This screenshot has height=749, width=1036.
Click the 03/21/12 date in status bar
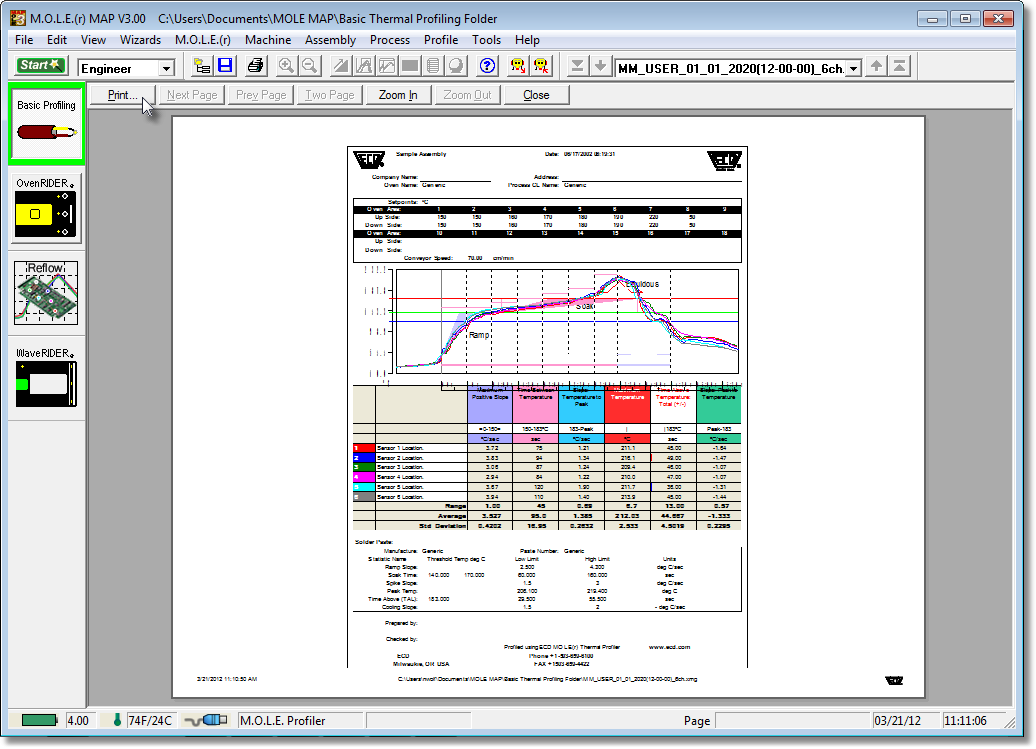click(x=897, y=721)
